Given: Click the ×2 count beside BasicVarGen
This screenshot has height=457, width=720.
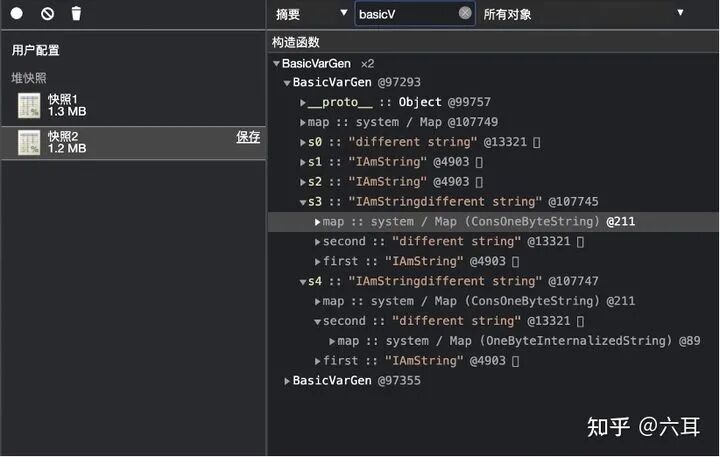Looking at the screenshot, I should (x=367, y=64).
